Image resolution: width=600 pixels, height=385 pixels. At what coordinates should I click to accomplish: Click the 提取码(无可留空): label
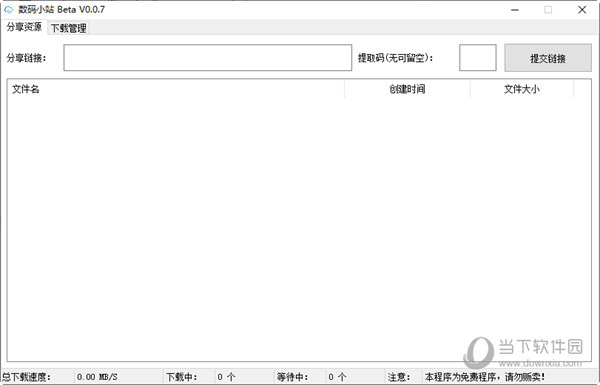point(396,58)
